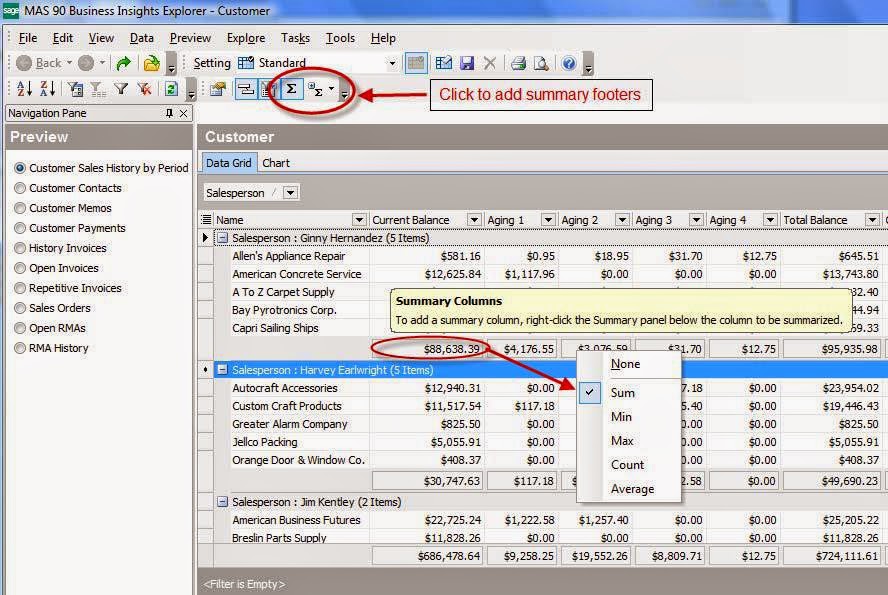Print using the printer icon
The image size is (888, 595).
[518, 63]
